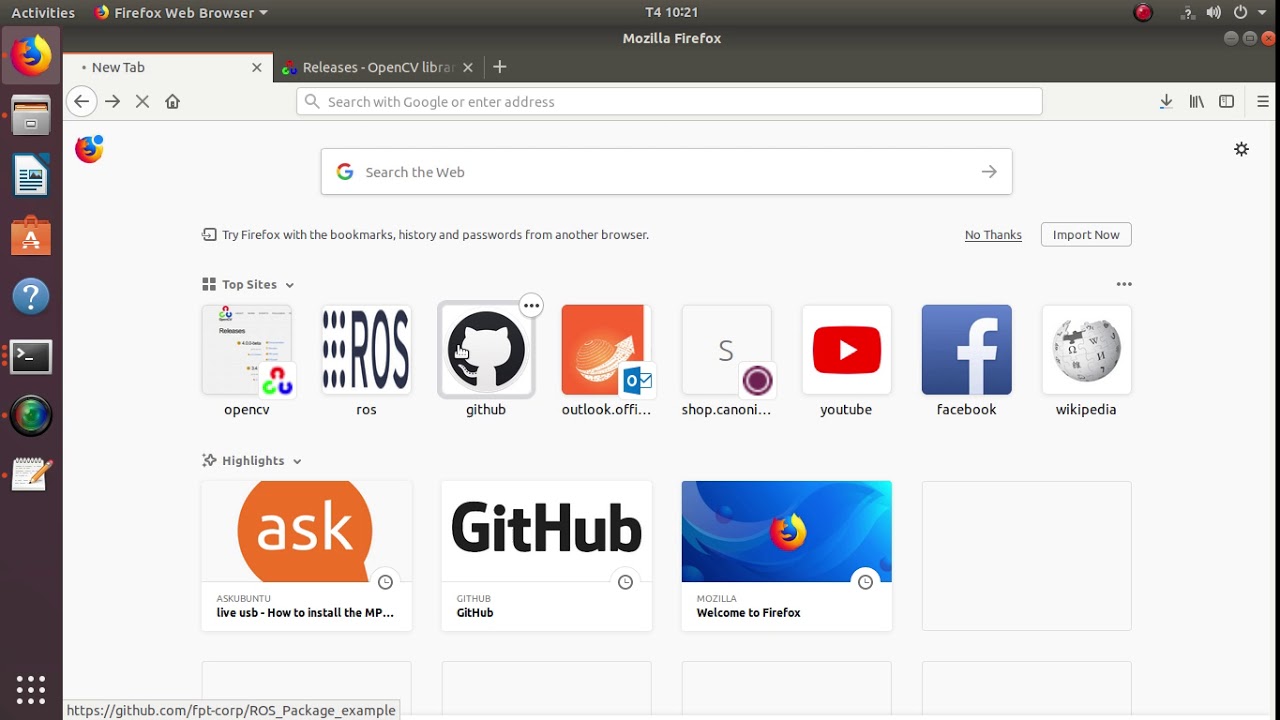Open LibreOffice Writer from the dock
The image size is (1280, 720).
(31, 176)
